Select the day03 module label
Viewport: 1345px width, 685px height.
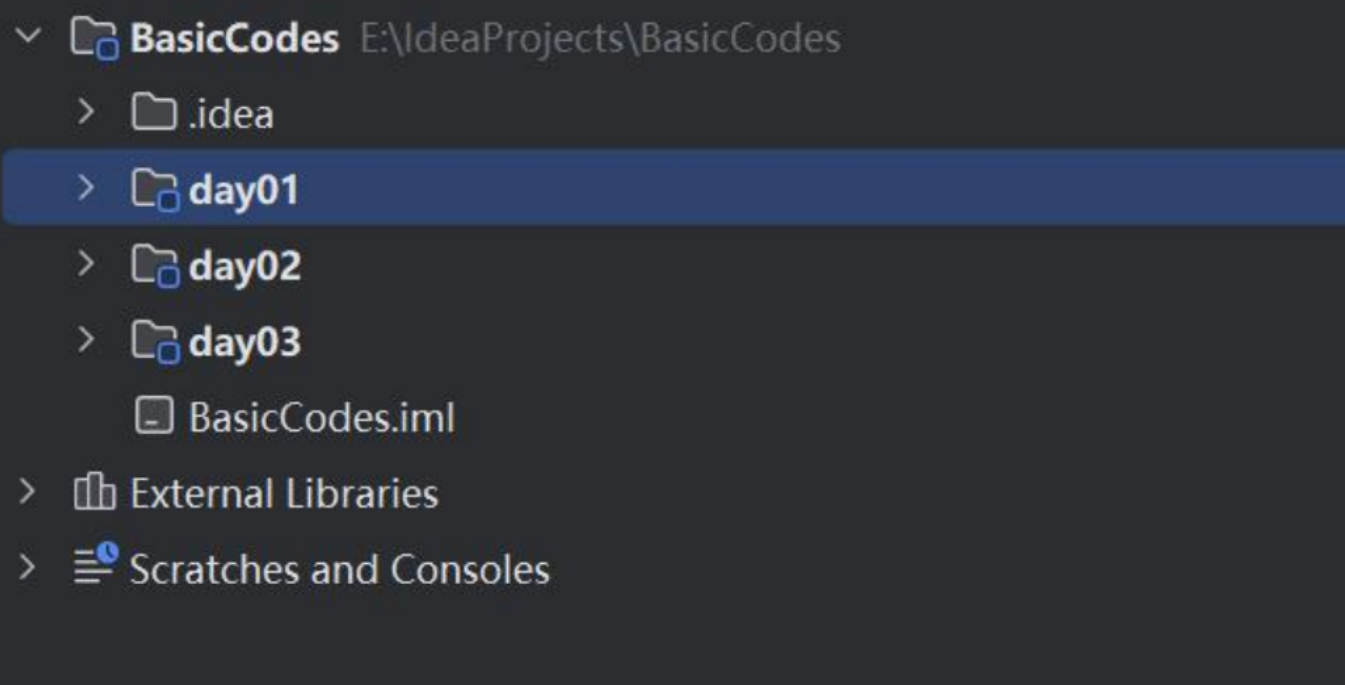tap(245, 342)
